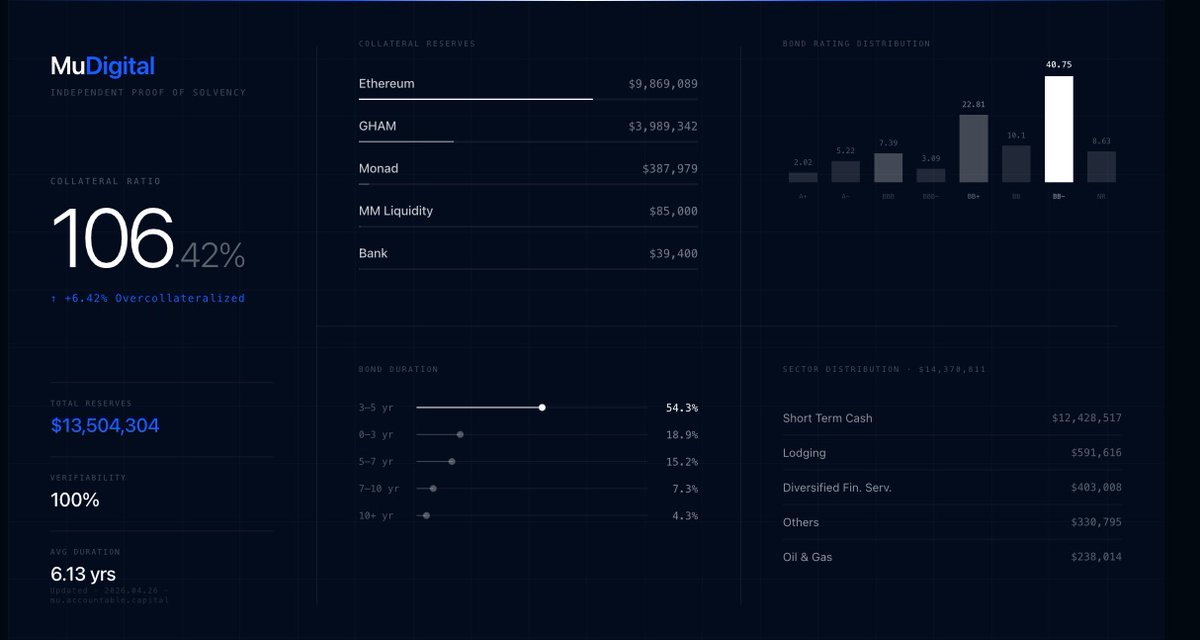
Task: Click the 3–5 yr bond duration slider handle
Action: (x=542, y=408)
